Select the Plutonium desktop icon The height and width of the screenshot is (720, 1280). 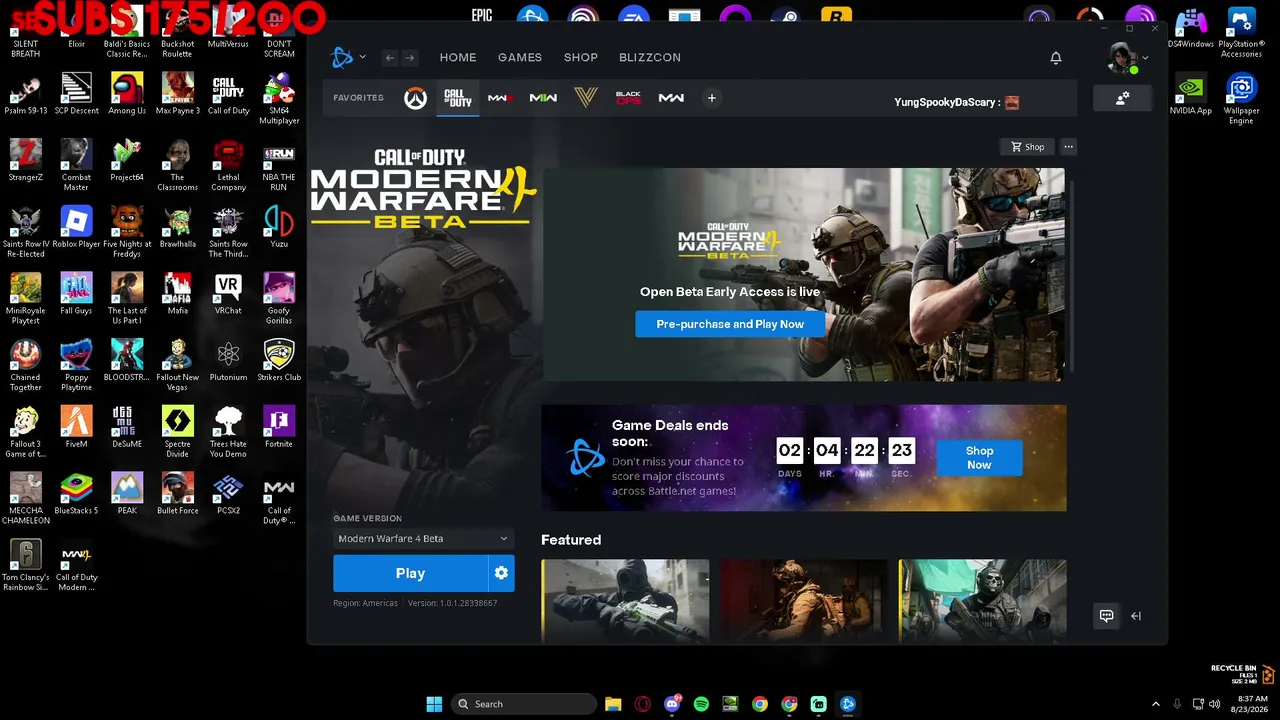(228, 361)
